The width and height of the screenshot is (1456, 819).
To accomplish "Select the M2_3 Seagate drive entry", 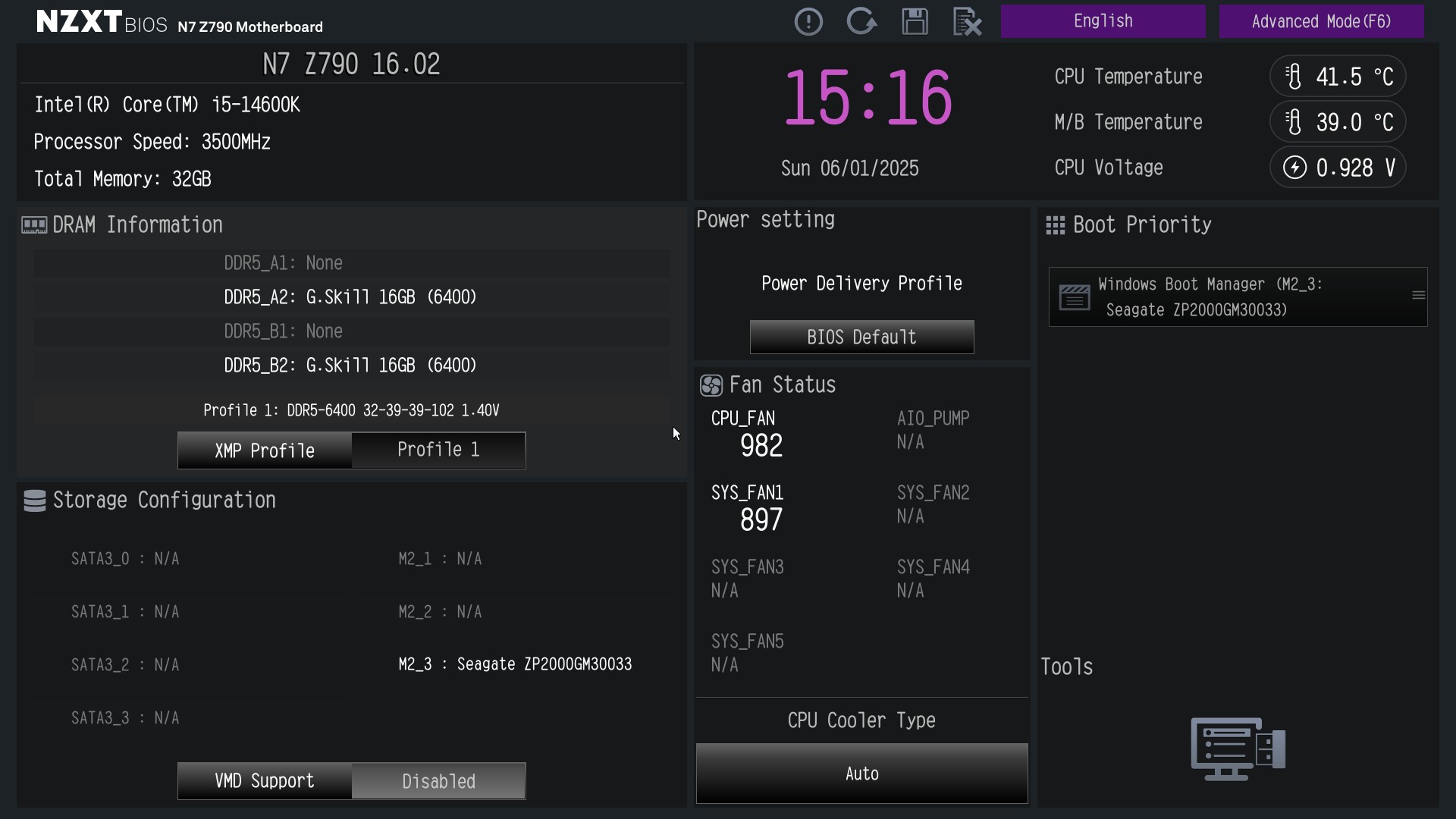I will point(515,664).
